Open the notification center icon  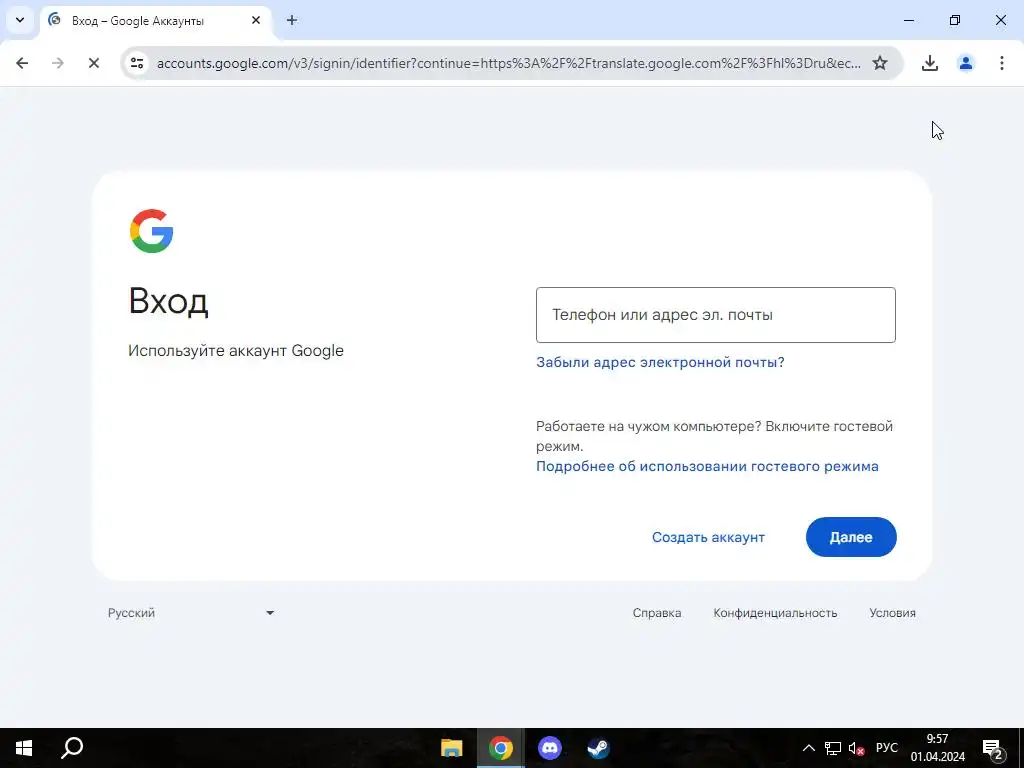click(x=993, y=748)
